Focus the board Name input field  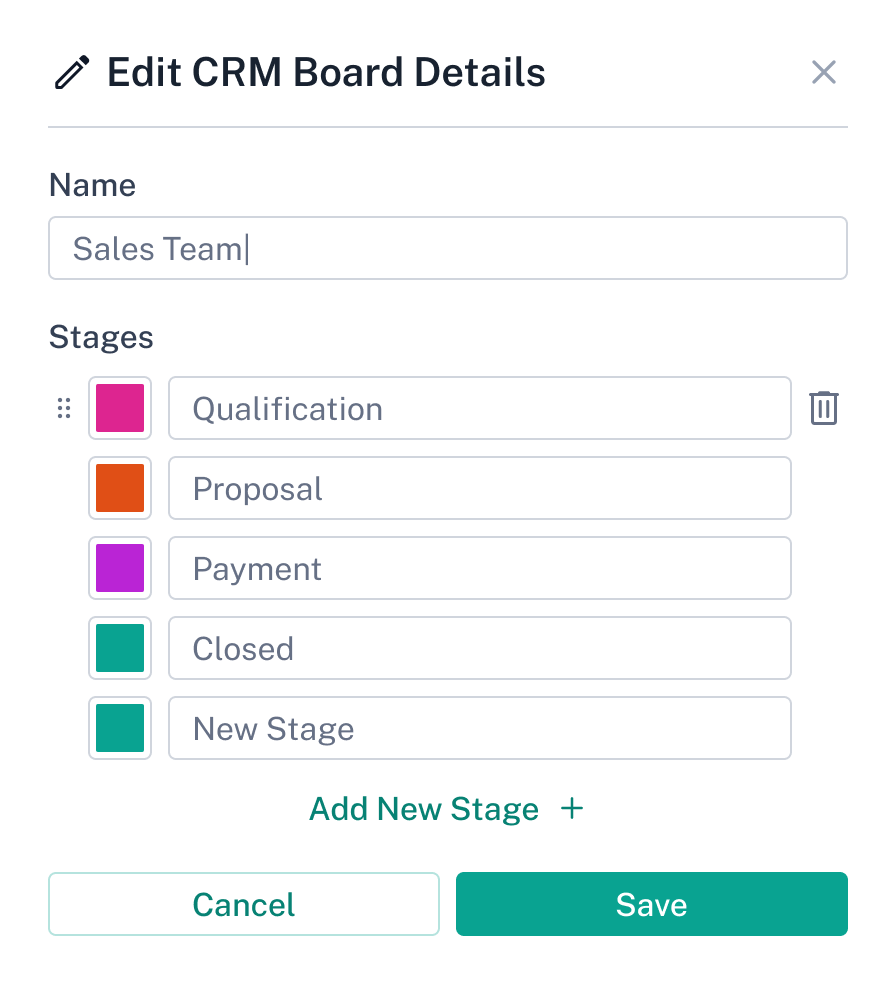click(448, 248)
